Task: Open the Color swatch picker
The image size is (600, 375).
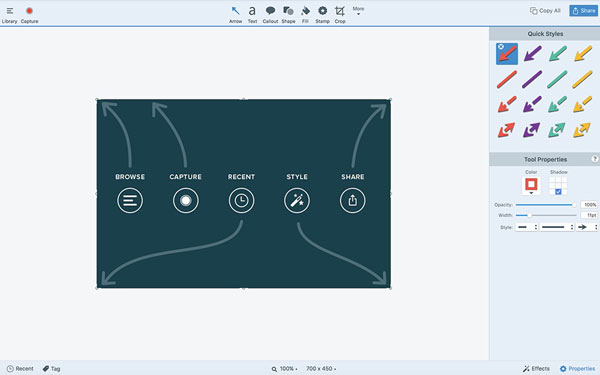Action: coord(531,186)
